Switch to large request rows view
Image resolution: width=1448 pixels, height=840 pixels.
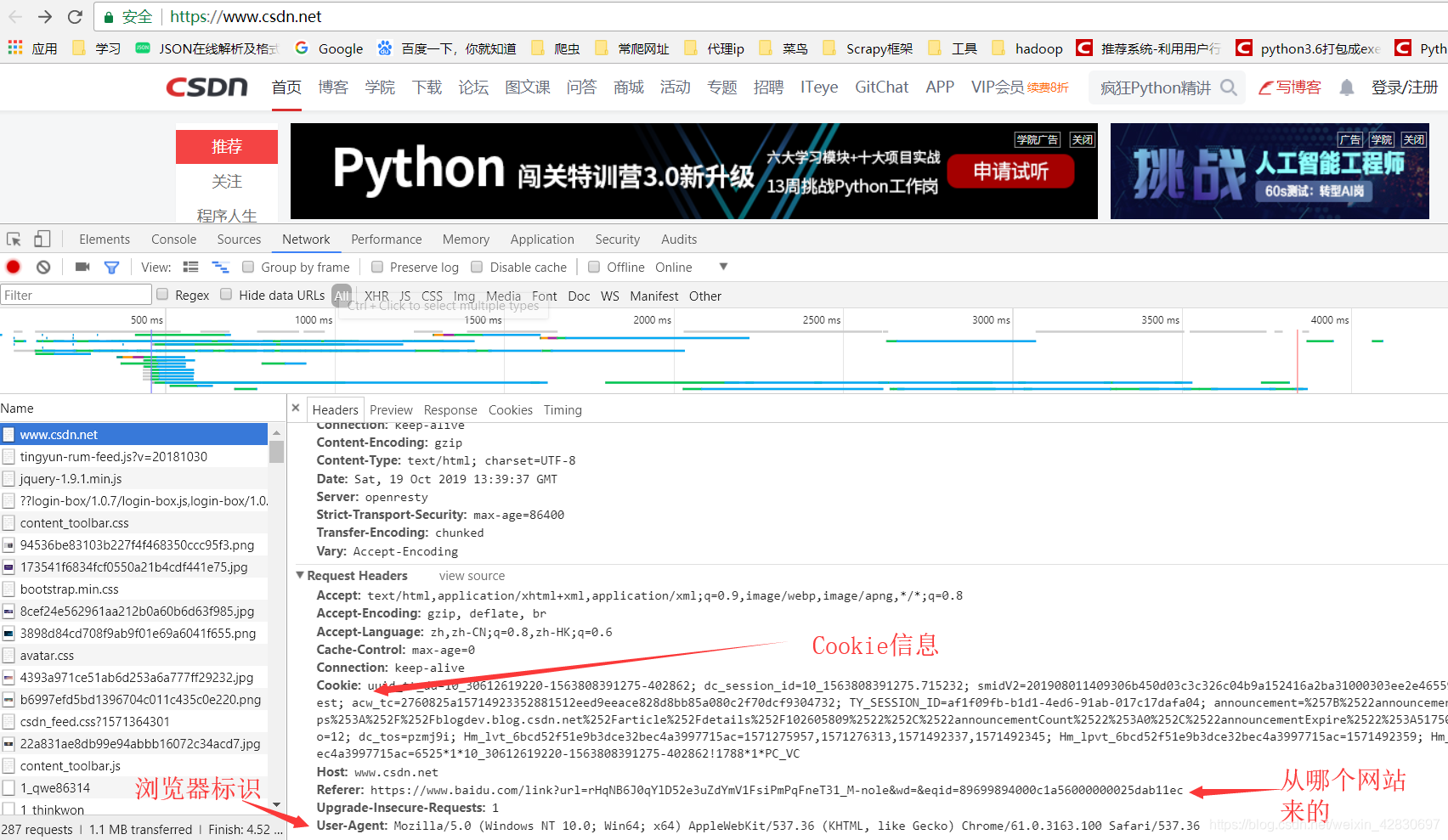[190, 267]
